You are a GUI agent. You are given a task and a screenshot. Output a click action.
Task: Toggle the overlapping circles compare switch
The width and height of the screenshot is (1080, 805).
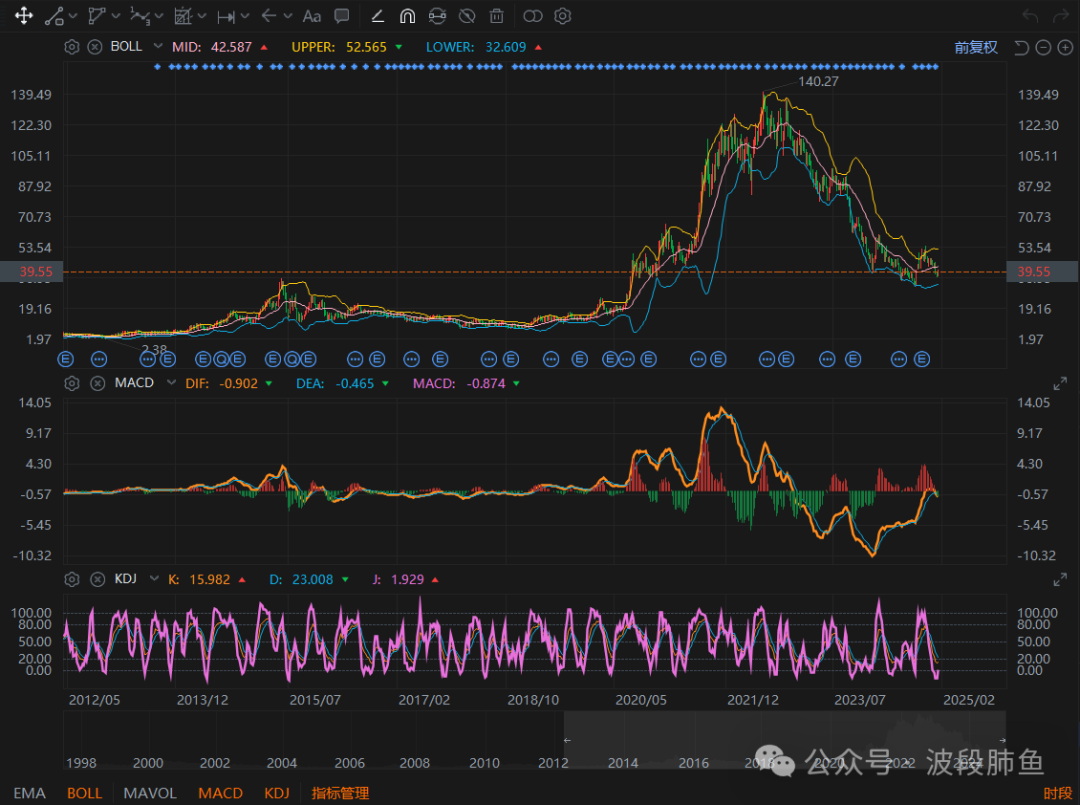[x=533, y=16]
